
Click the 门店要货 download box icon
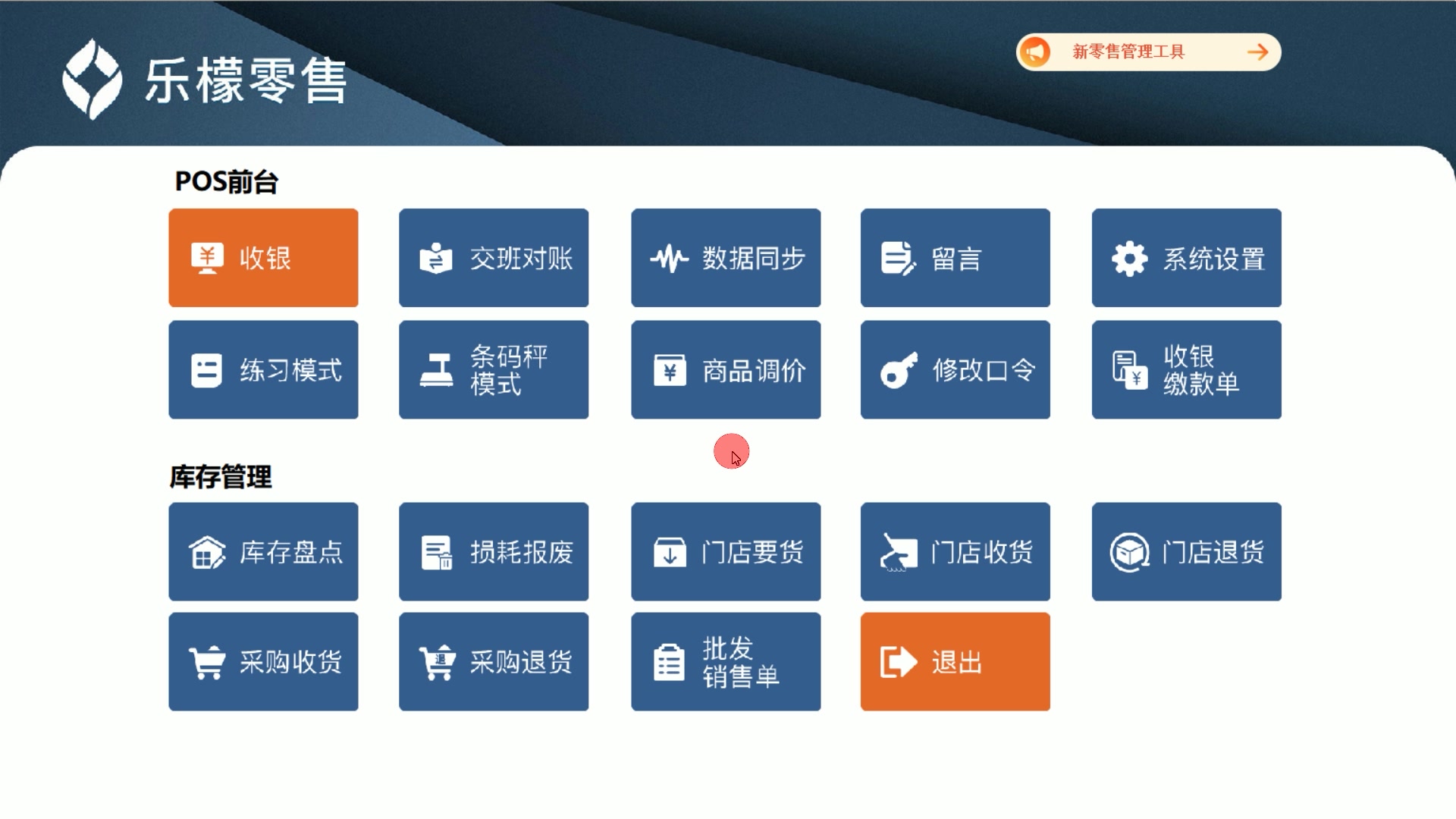[x=670, y=552]
